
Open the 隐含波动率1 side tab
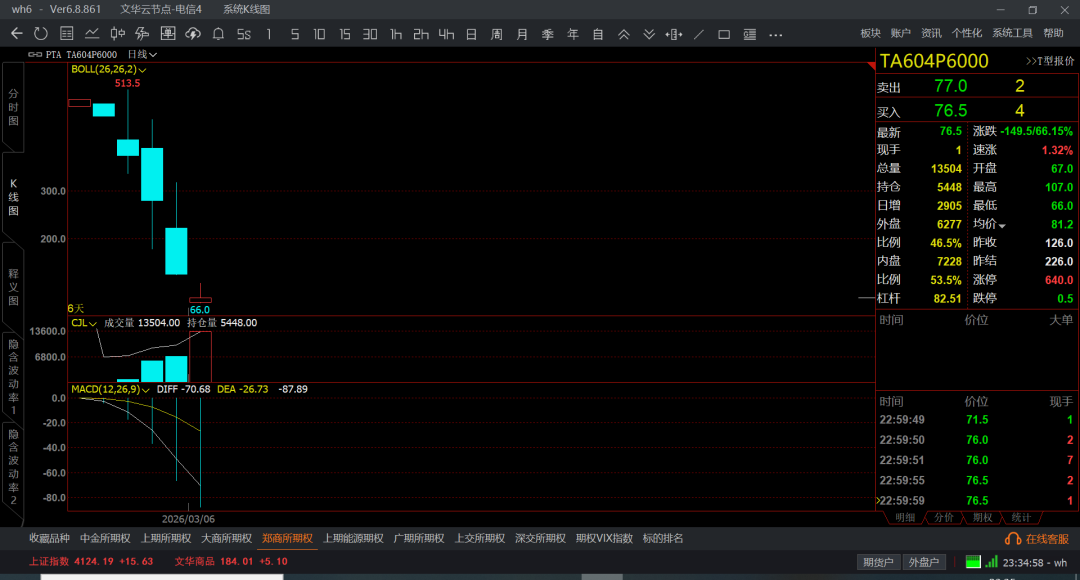13,377
